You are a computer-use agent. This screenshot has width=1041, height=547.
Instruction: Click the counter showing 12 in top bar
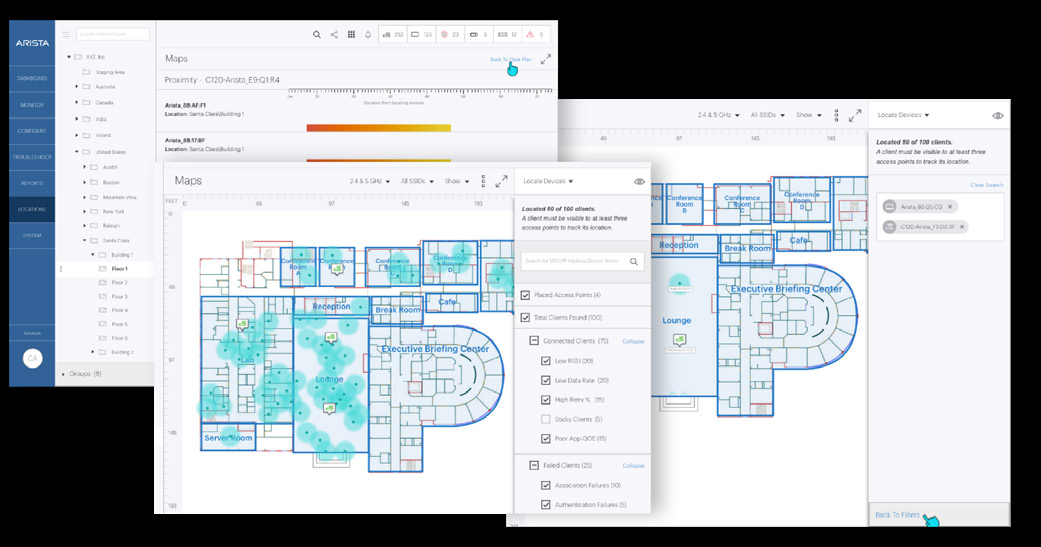point(508,35)
